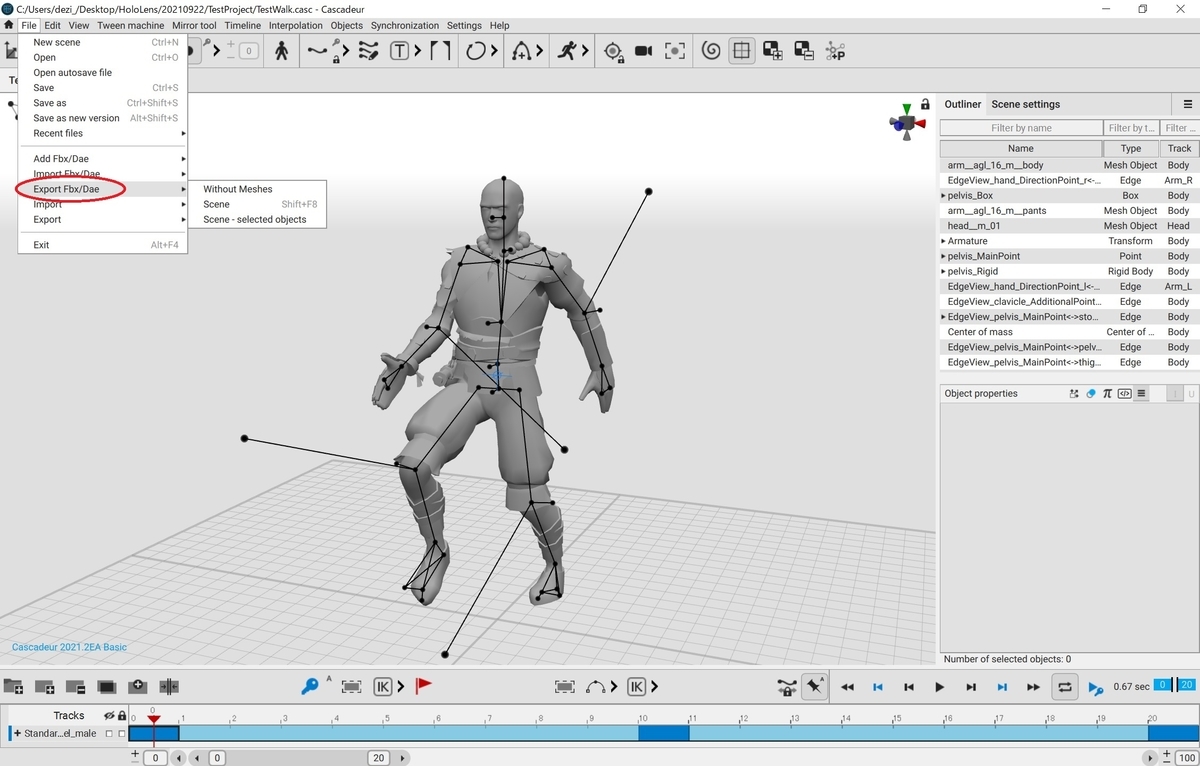This screenshot has width=1200, height=766.
Task: Click the running figure icon in toolbar
Action: [568, 51]
